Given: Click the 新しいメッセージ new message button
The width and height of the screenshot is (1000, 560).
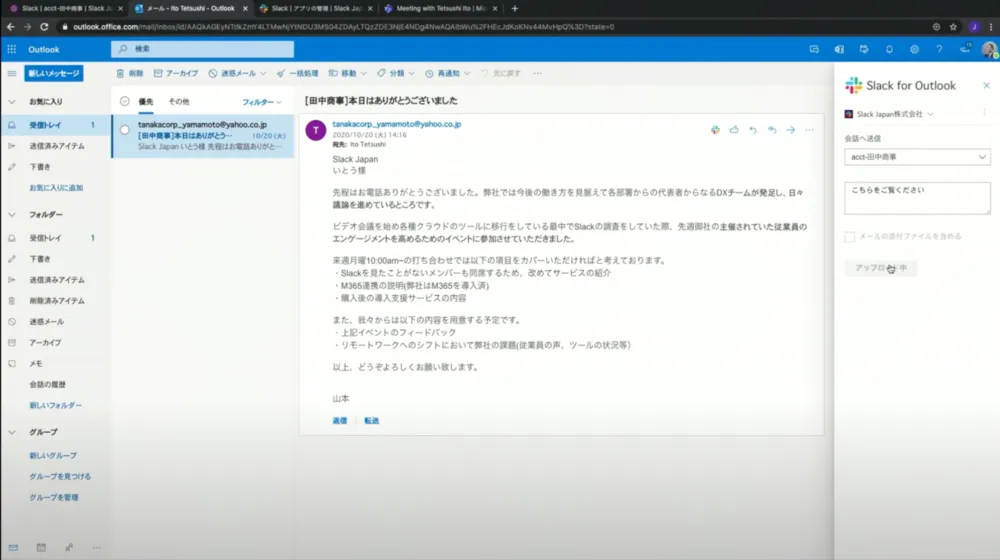Looking at the screenshot, I should [x=54, y=73].
